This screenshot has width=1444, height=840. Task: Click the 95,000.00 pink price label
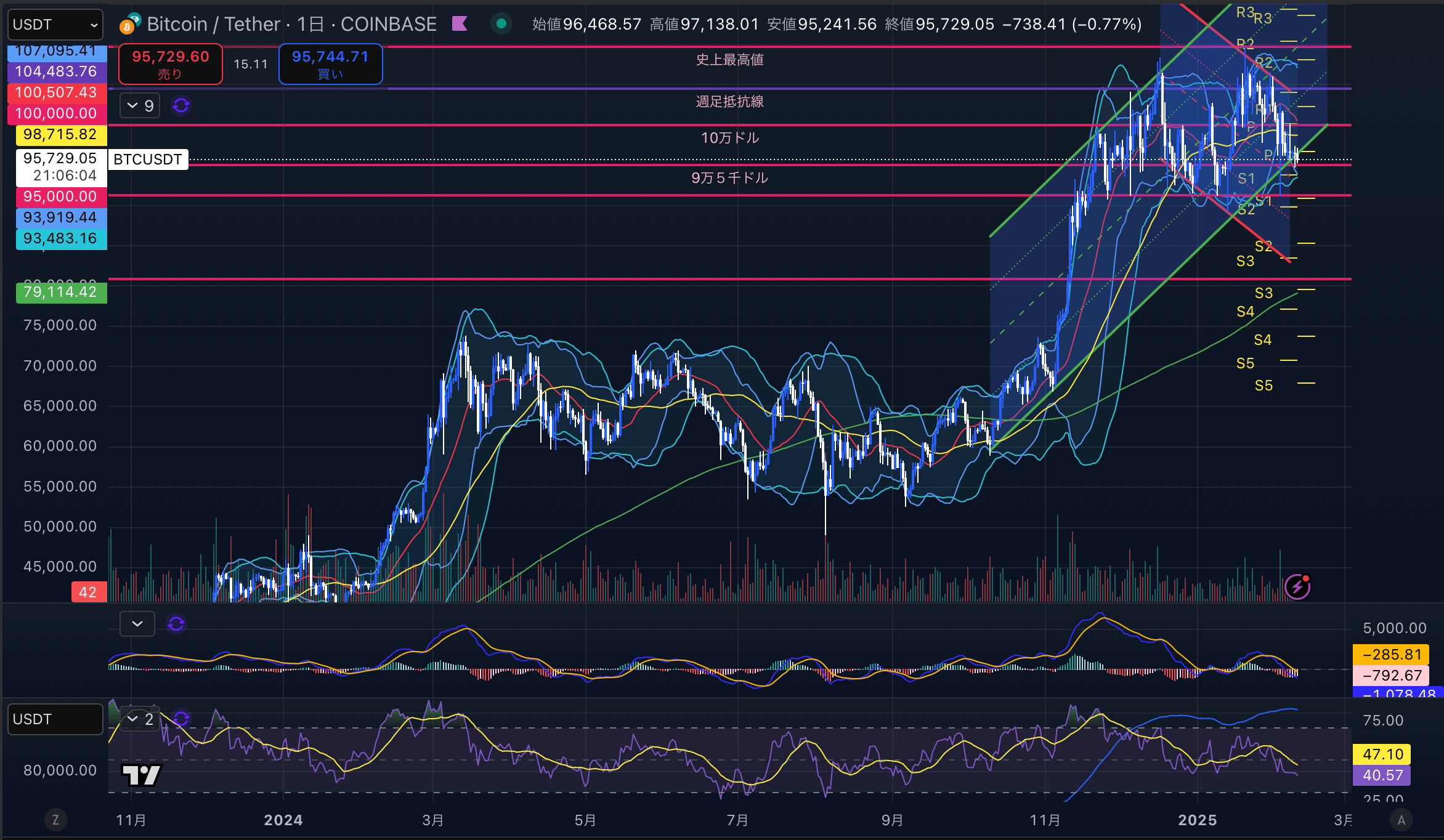(x=61, y=196)
